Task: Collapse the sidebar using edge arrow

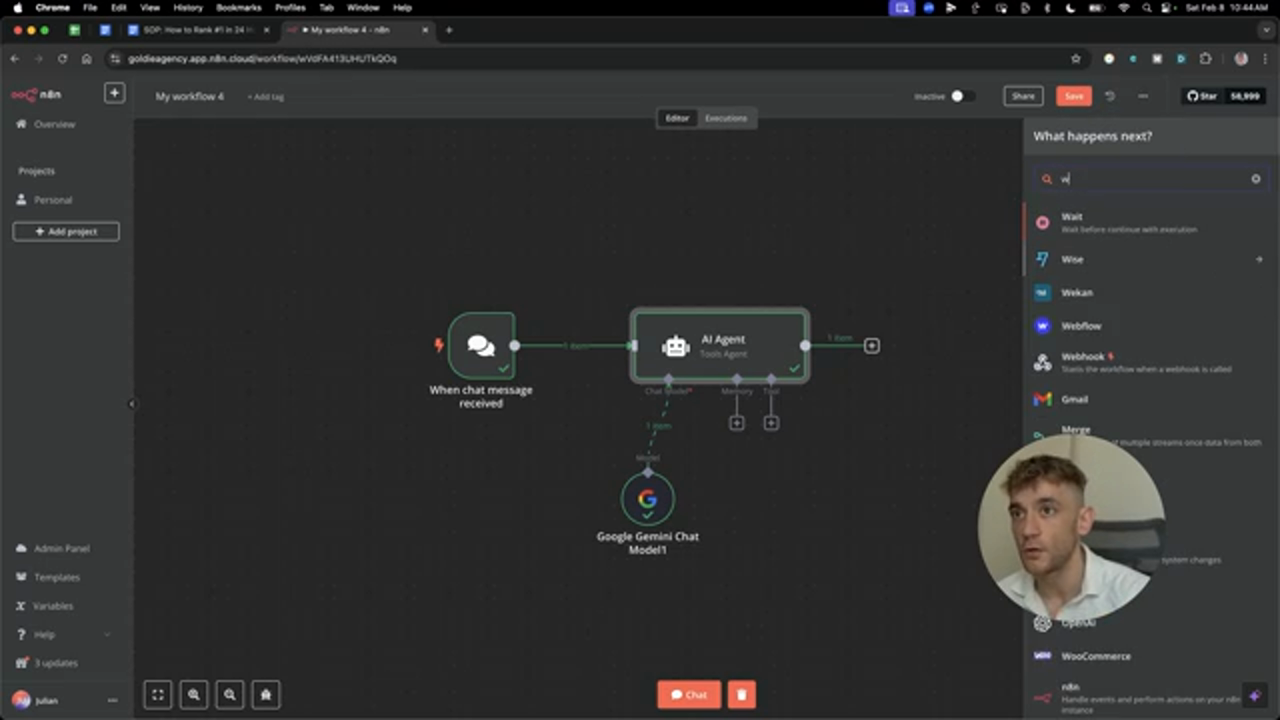Action: 132,404
